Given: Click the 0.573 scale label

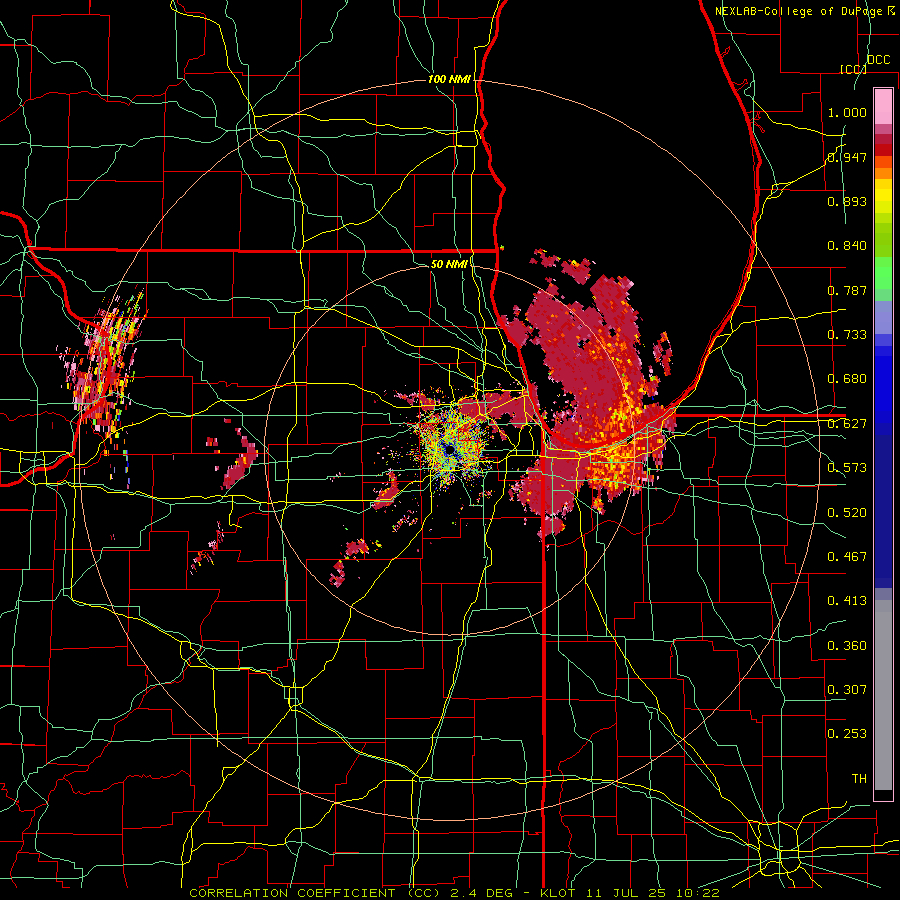Looking at the screenshot, I should (x=847, y=468).
